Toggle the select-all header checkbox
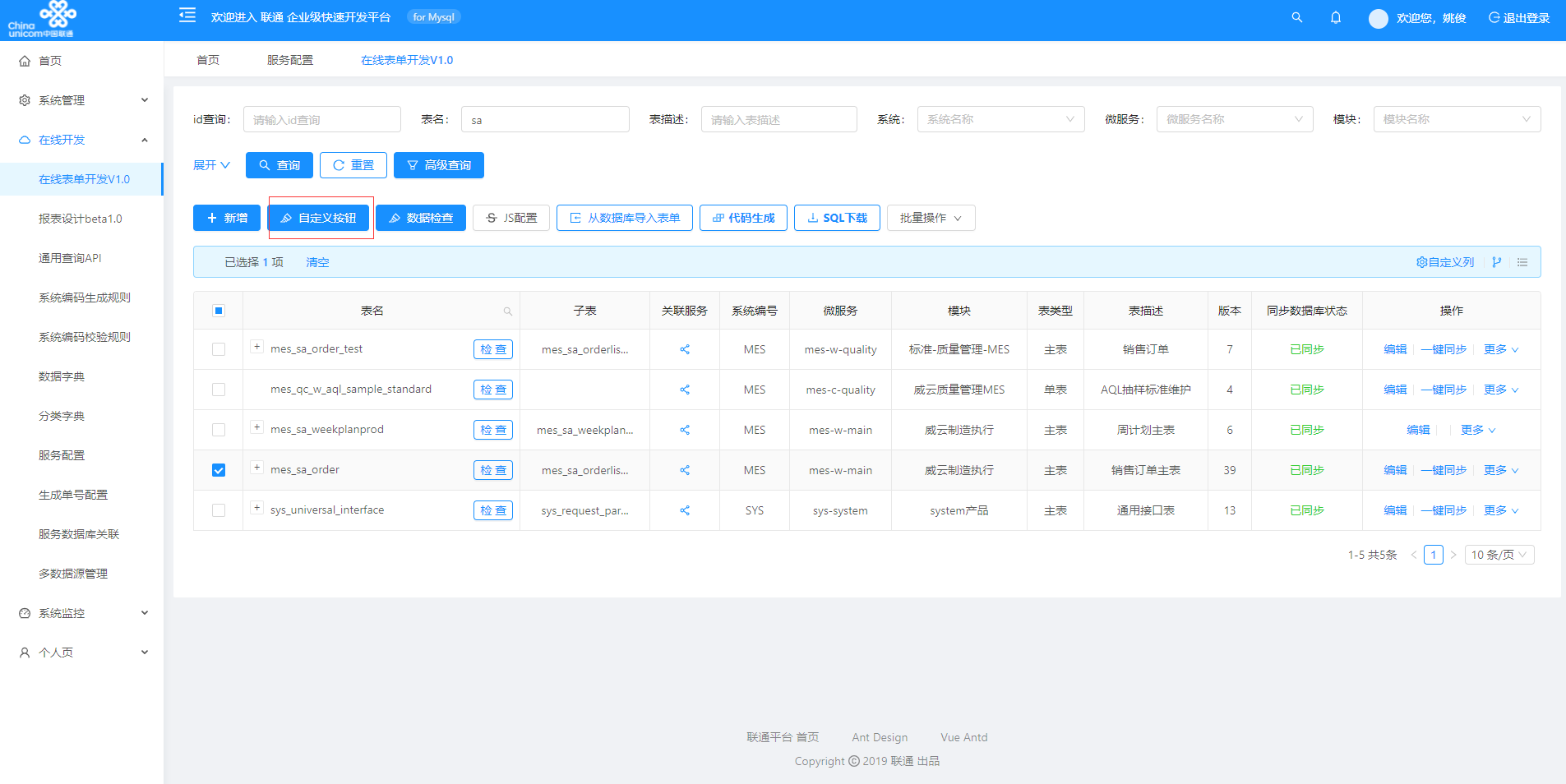Viewport: 1566px width, 784px height. [219, 311]
